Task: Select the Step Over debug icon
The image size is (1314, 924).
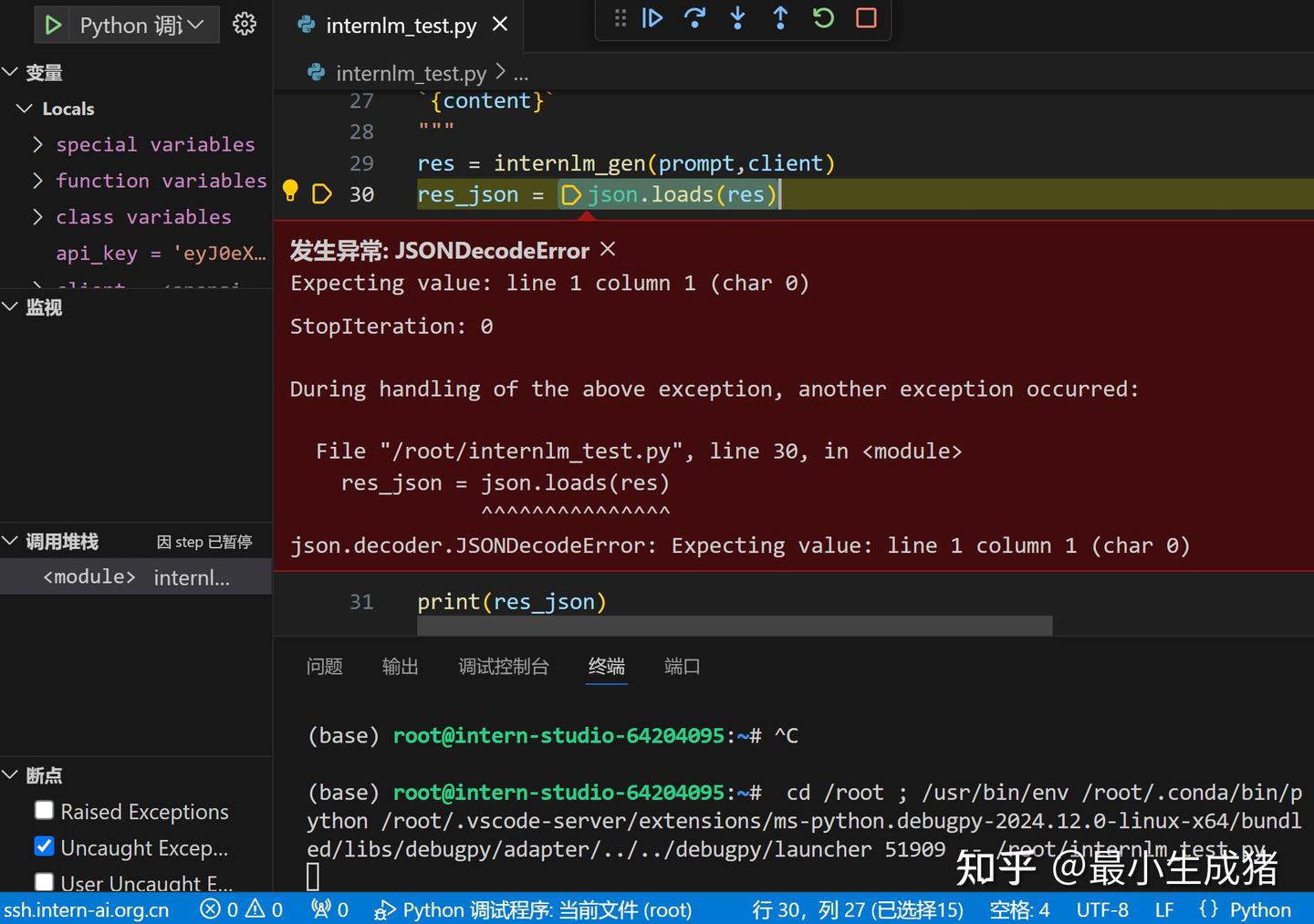Action: tap(694, 18)
